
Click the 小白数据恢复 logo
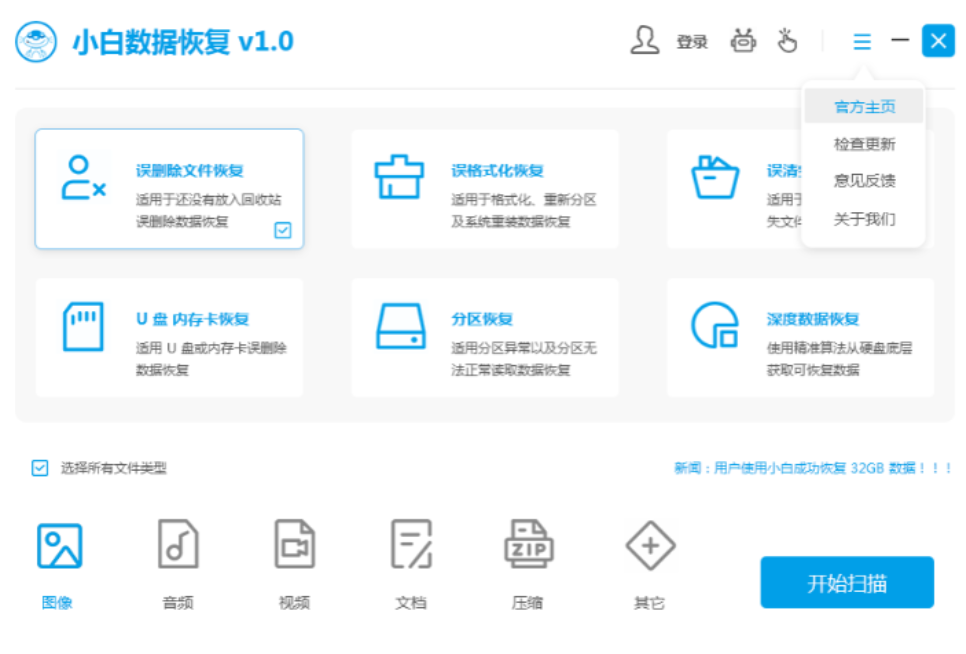(x=34, y=41)
